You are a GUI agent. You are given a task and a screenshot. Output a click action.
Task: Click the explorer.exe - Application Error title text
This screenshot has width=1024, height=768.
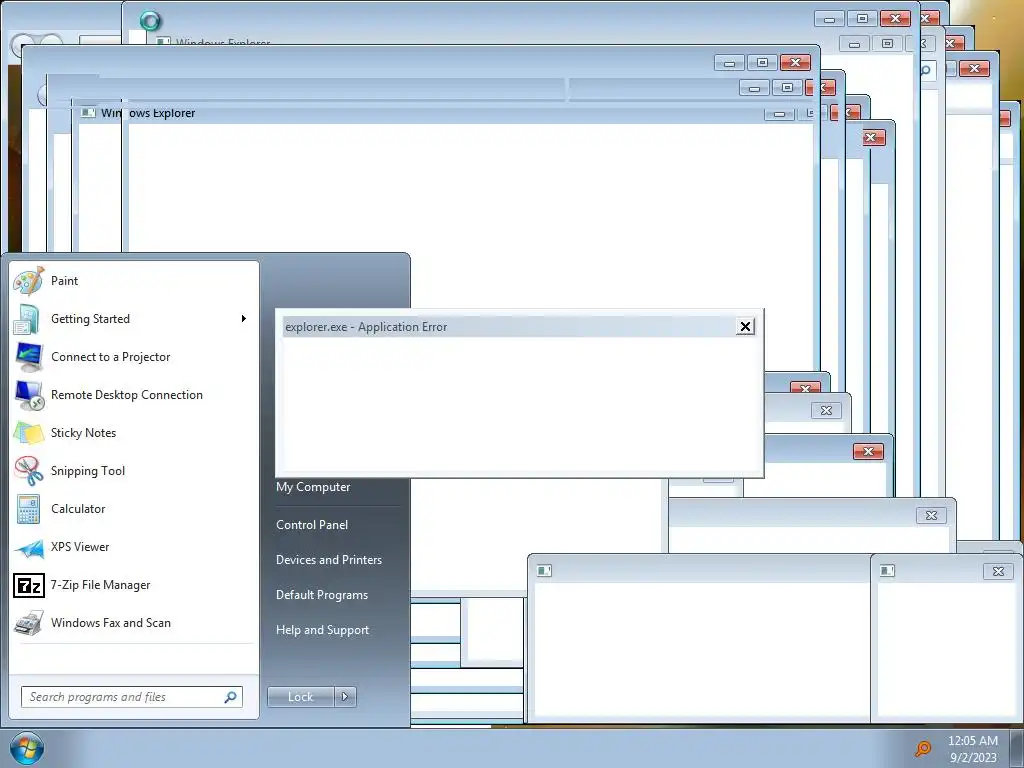(x=366, y=327)
